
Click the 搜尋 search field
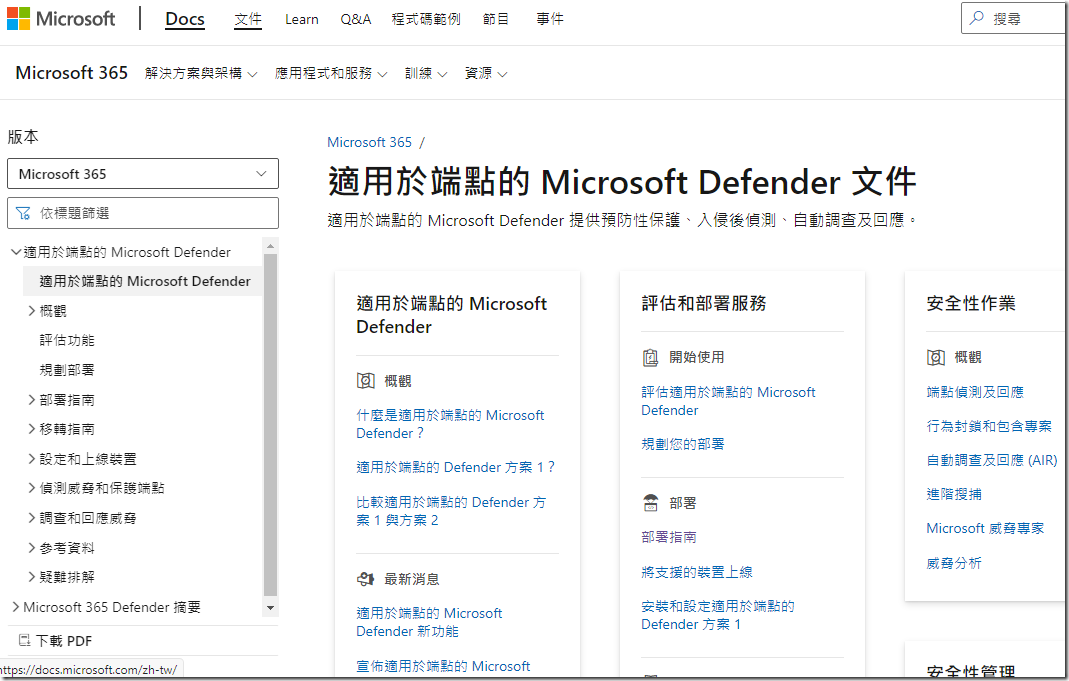point(1015,18)
